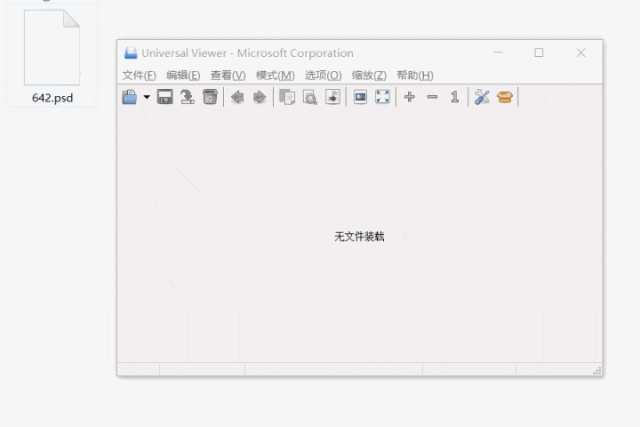Click the 642.psd file name label

(53, 98)
